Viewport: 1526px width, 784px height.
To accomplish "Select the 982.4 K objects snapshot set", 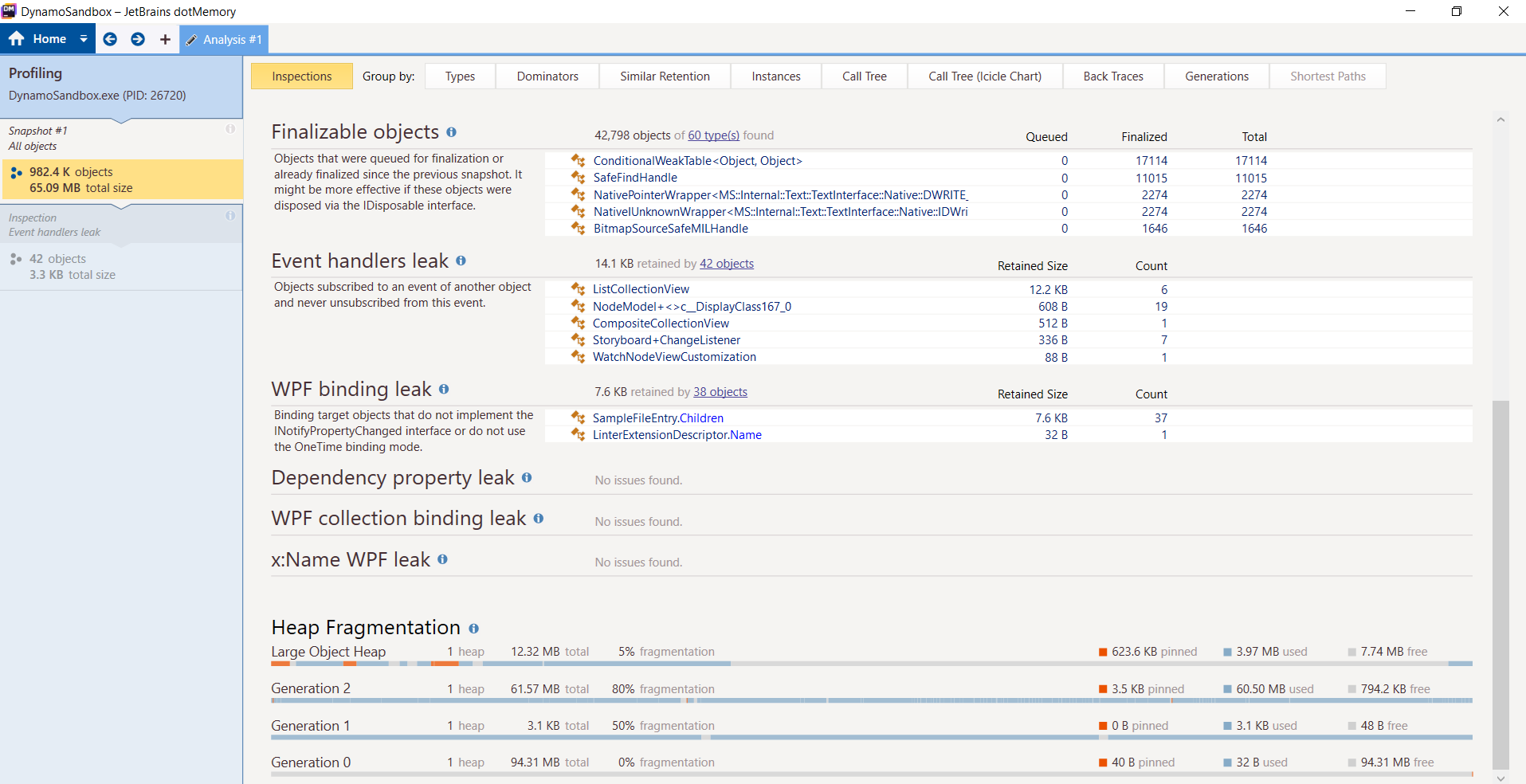I will [123, 179].
